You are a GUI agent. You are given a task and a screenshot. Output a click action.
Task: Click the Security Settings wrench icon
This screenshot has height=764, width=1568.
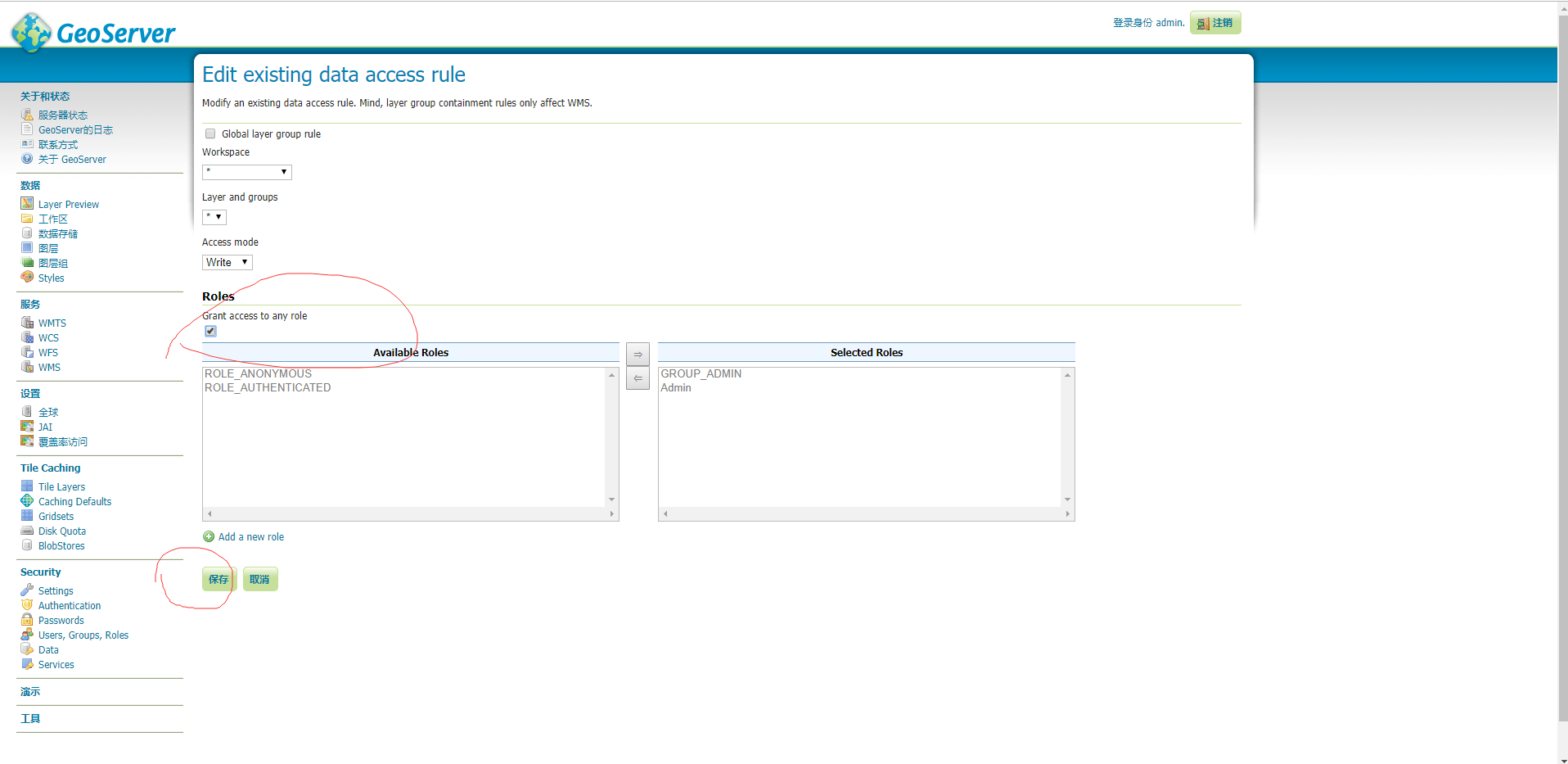pyautogui.click(x=27, y=590)
